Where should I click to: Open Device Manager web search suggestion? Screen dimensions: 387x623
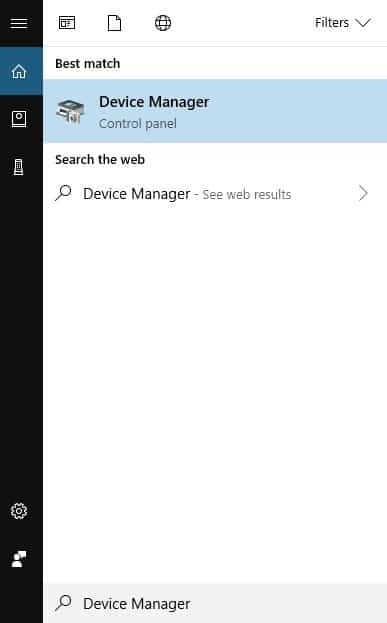click(215, 194)
